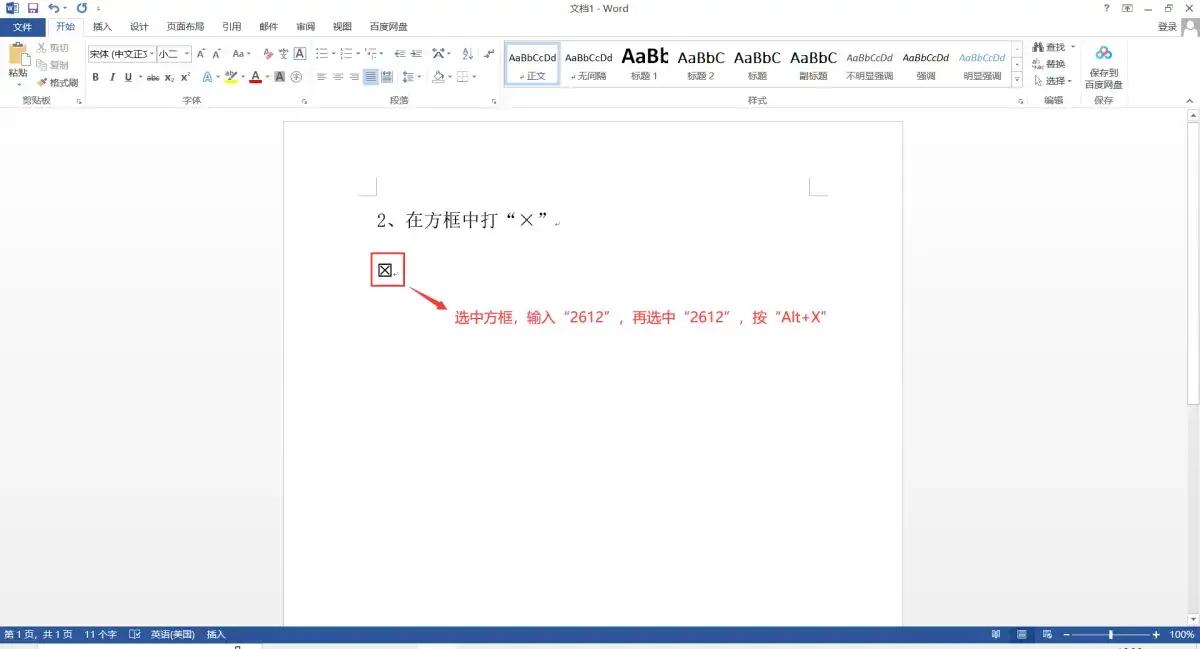Select the subscript icon
The width and height of the screenshot is (1200, 649).
point(169,75)
